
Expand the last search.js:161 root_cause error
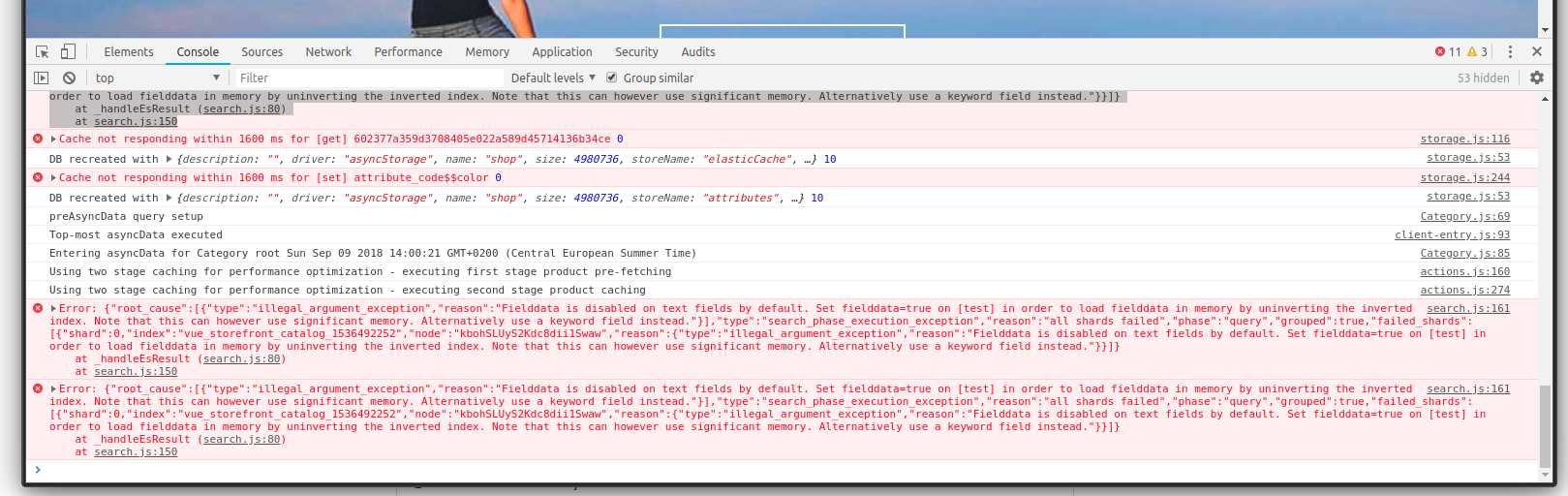point(53,388)
